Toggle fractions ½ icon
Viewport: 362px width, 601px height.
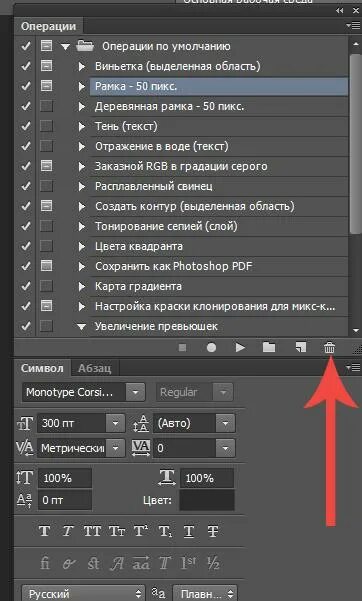point(213,563)
